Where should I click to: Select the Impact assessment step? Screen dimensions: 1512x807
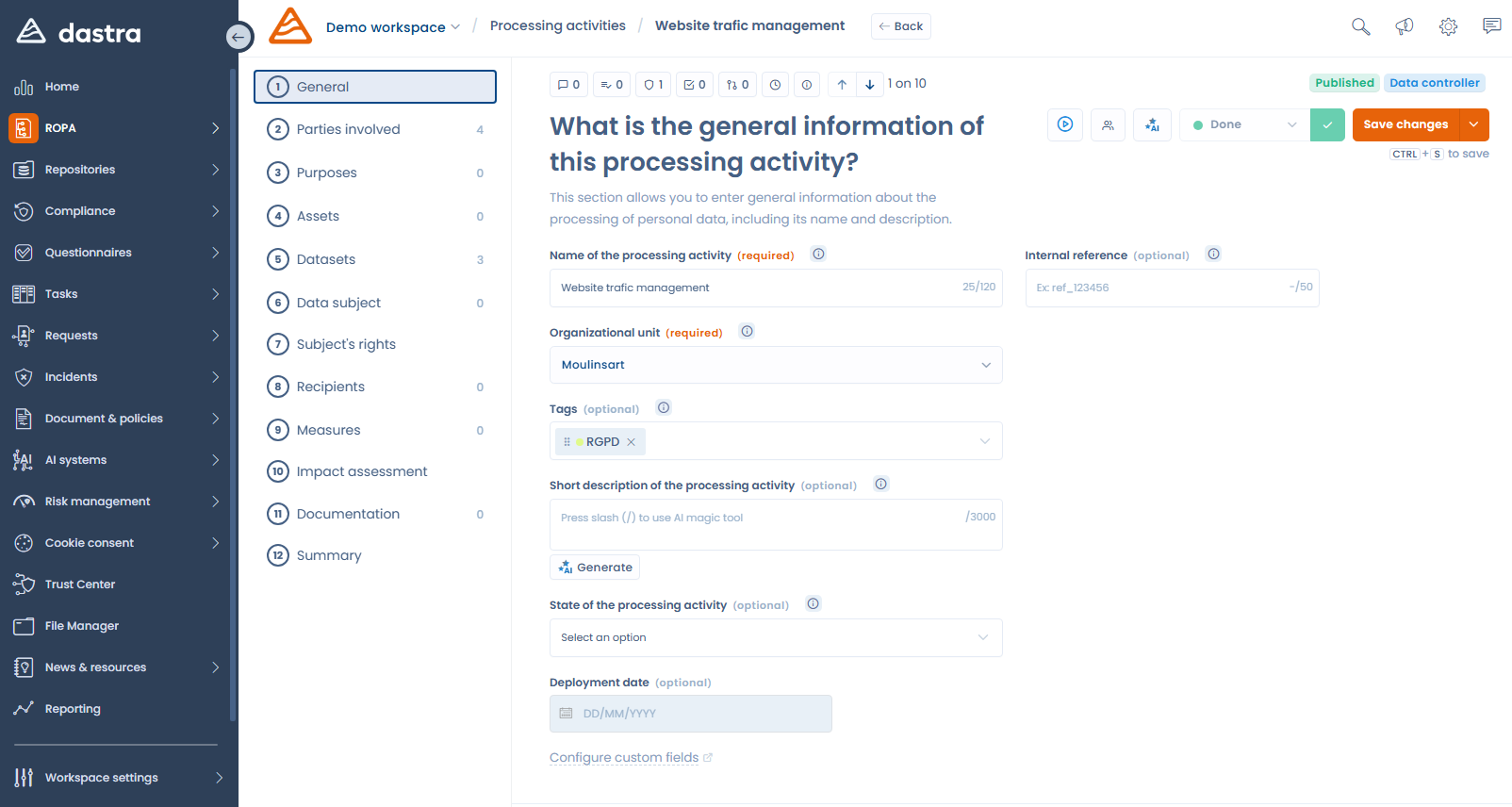(x=375, y=471)
